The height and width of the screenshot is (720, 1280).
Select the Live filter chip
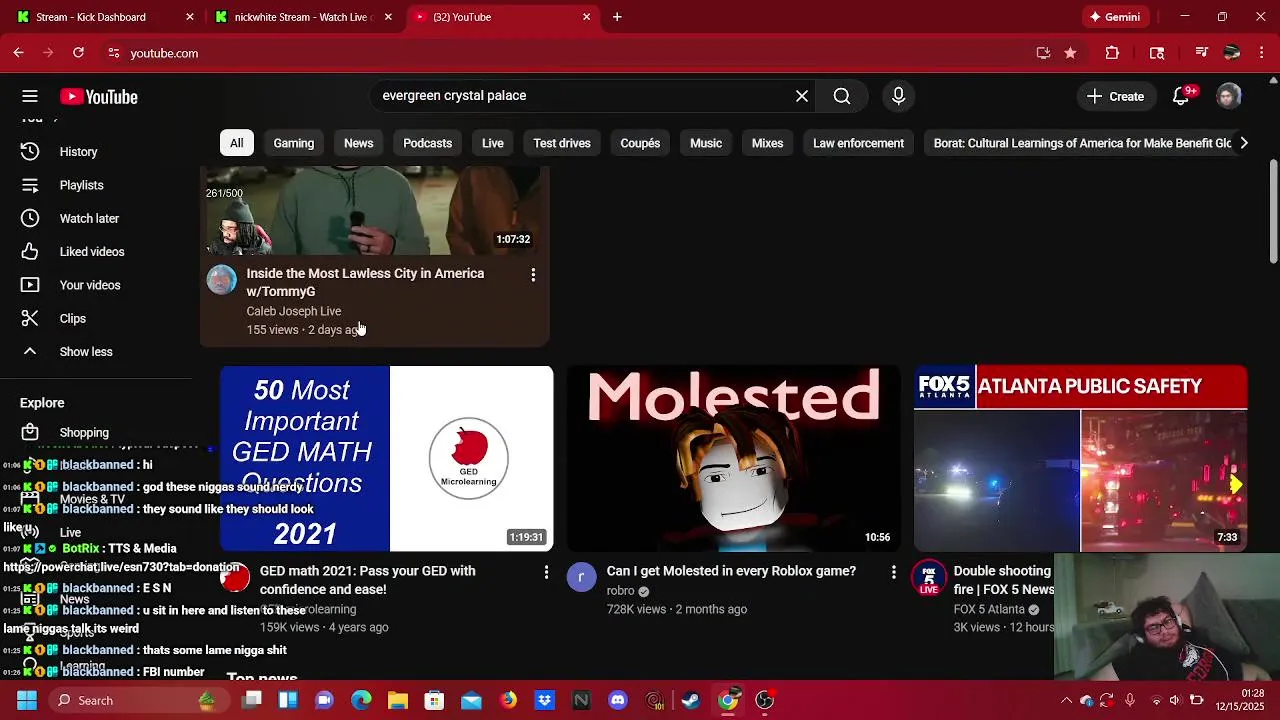tap(492, 143)
